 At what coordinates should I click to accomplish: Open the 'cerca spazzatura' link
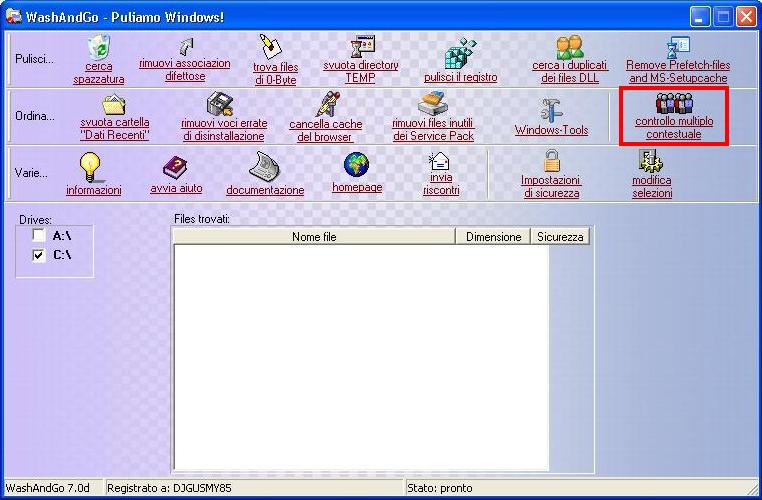(99, 73)
